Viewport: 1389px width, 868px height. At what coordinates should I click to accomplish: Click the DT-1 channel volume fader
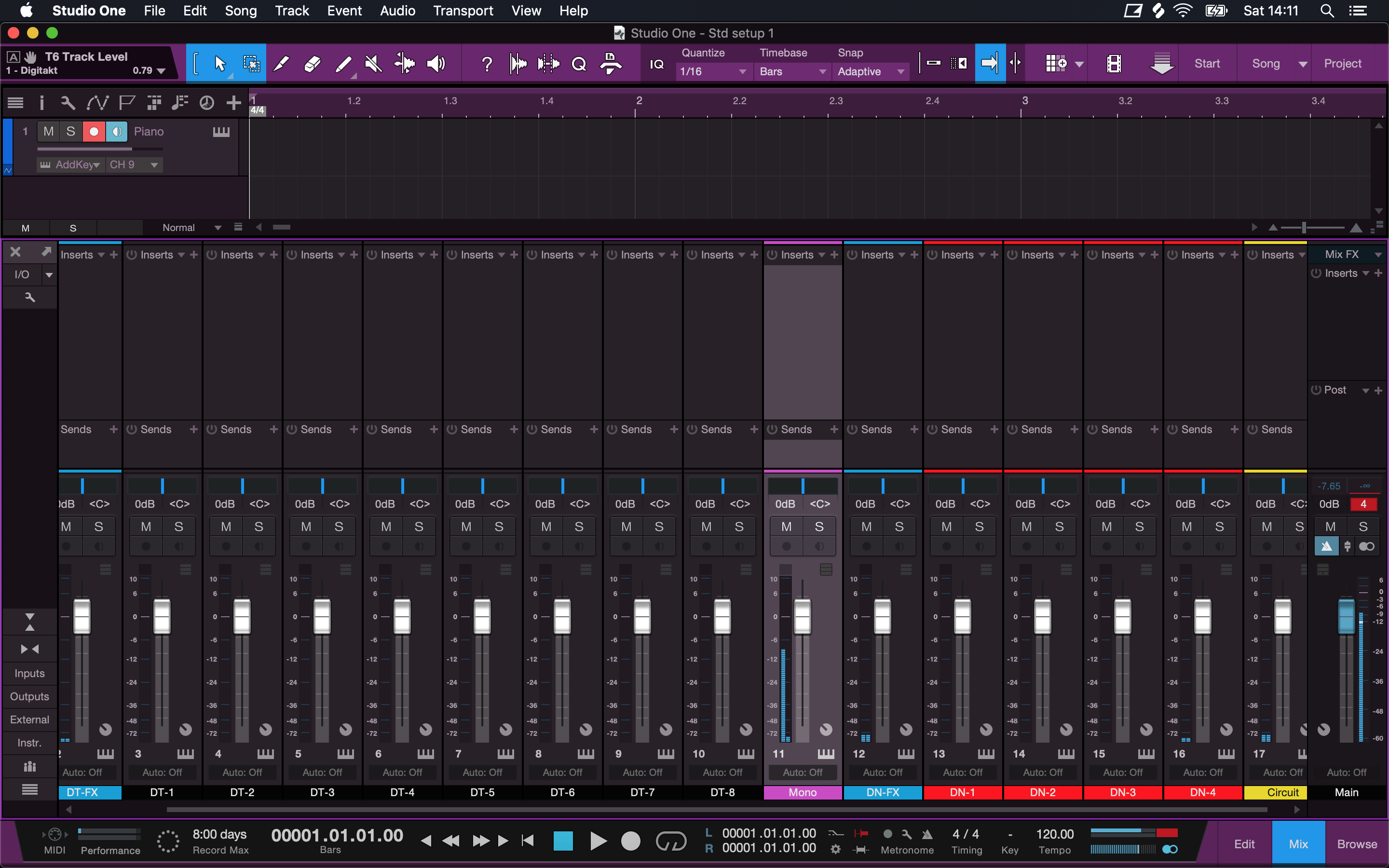(162, 617)
